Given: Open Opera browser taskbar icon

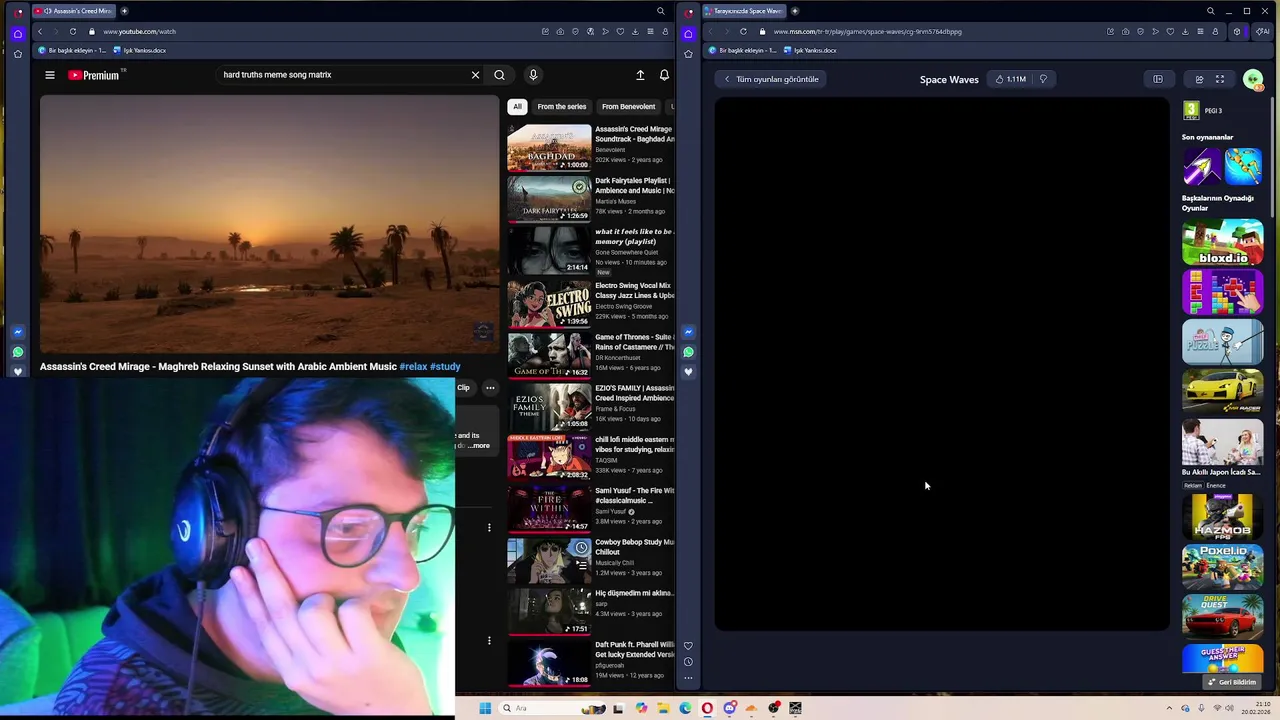Looking at the screenshot, I should (707, 708).
